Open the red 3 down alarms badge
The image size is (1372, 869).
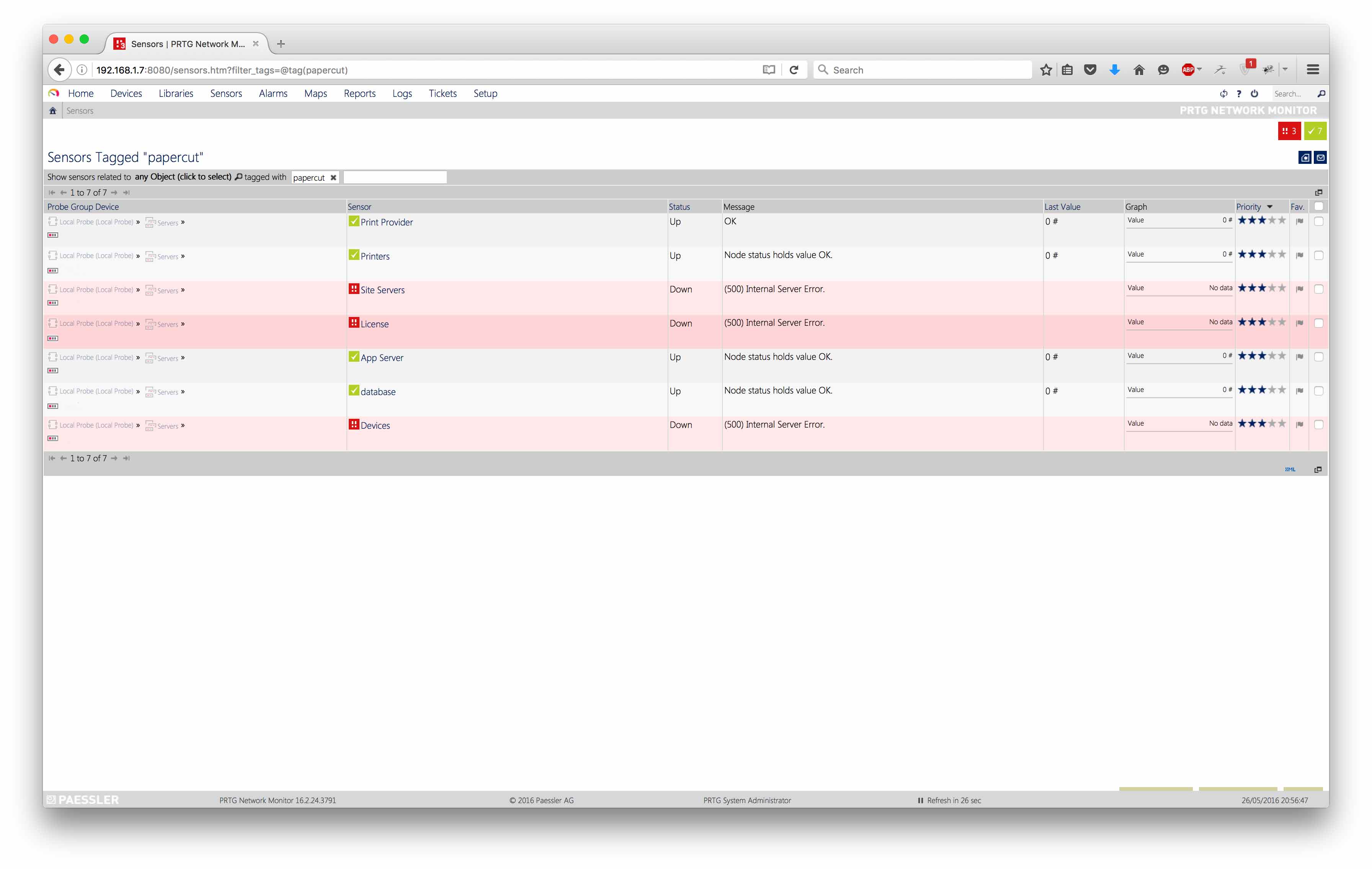tap(1289, 131)
